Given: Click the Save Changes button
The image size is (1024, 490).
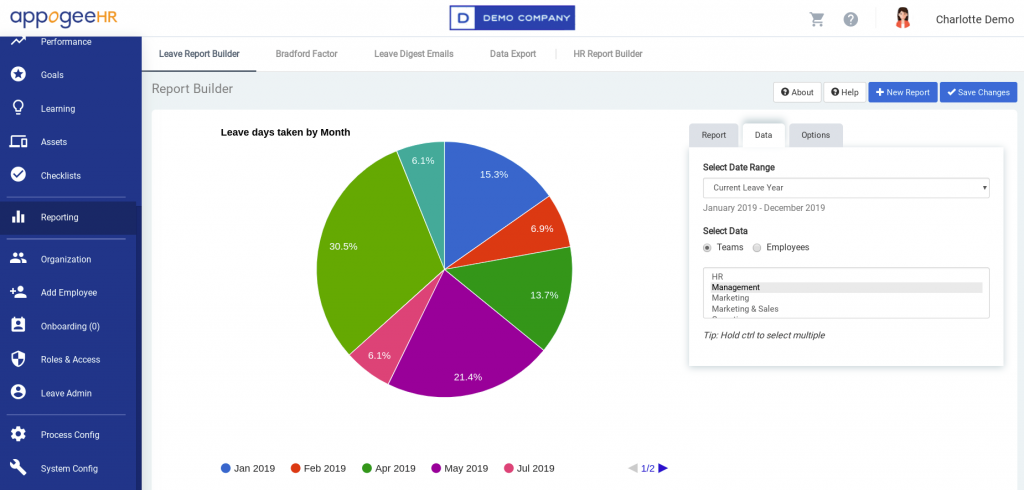Looking at the screenshot, I should pos(978,92).
